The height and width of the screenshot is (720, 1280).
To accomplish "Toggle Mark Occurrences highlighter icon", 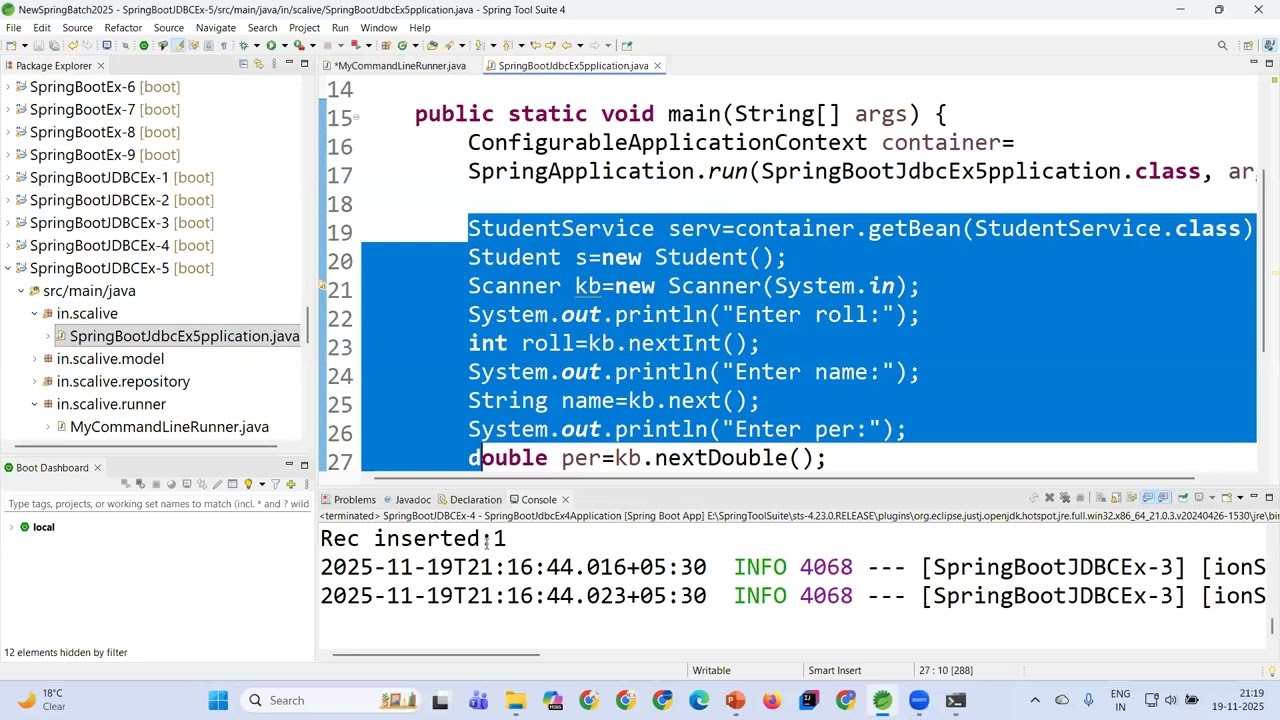I will [178, 45].
